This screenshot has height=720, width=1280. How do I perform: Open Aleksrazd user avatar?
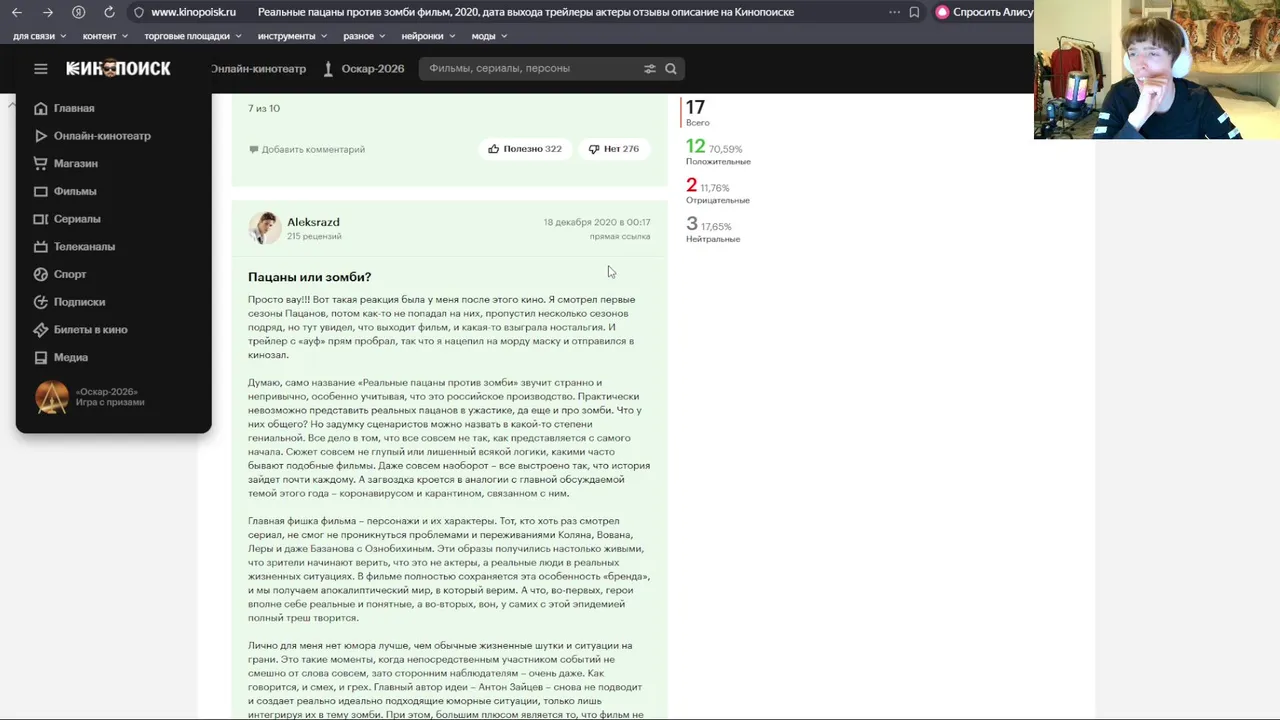[x=264, y=228]
